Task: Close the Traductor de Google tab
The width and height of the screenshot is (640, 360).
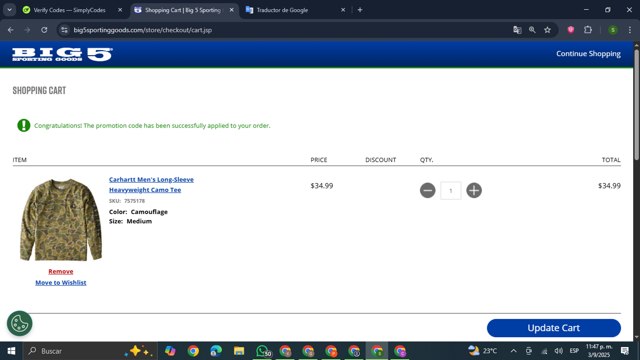Action: click(x=343, y=10)
